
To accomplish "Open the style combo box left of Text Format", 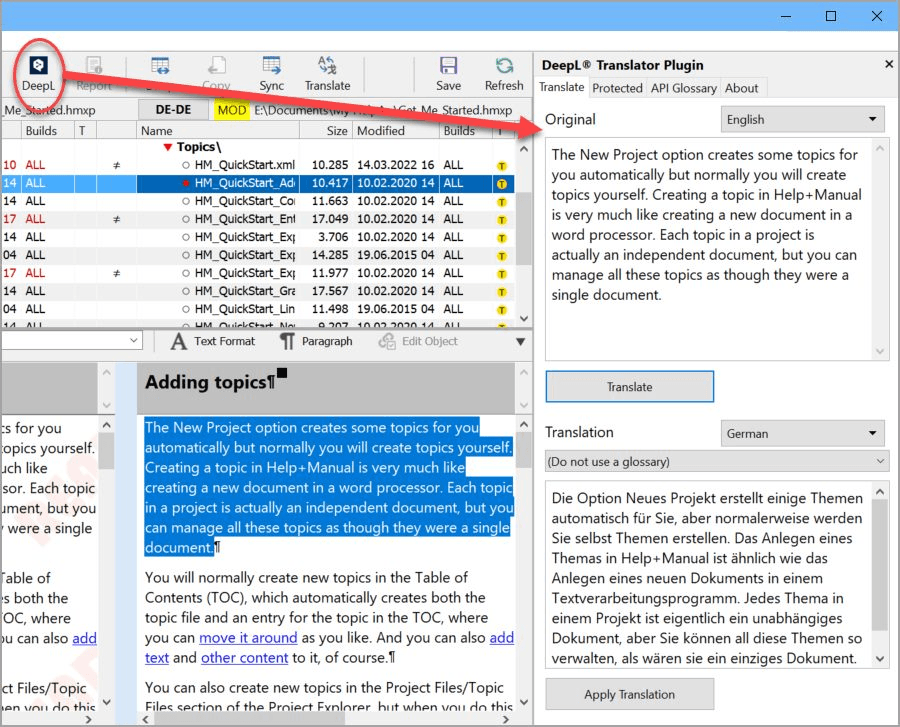I will pos(71,340).
